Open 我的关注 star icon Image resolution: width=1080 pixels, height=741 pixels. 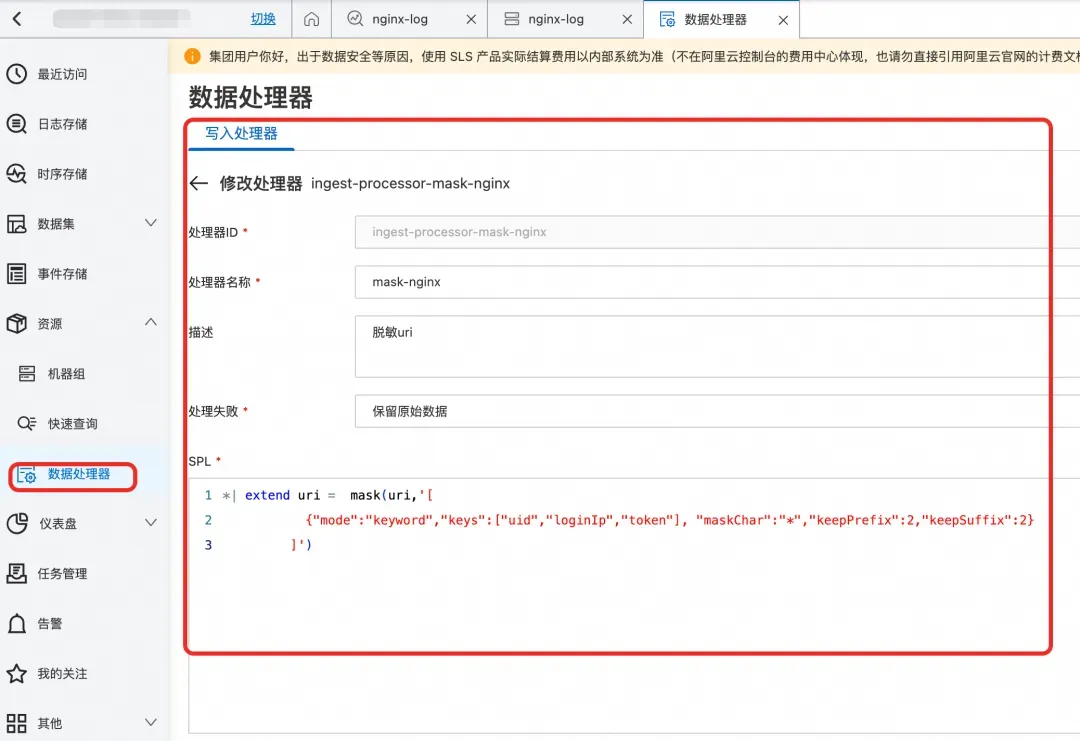tap(17, 674)
